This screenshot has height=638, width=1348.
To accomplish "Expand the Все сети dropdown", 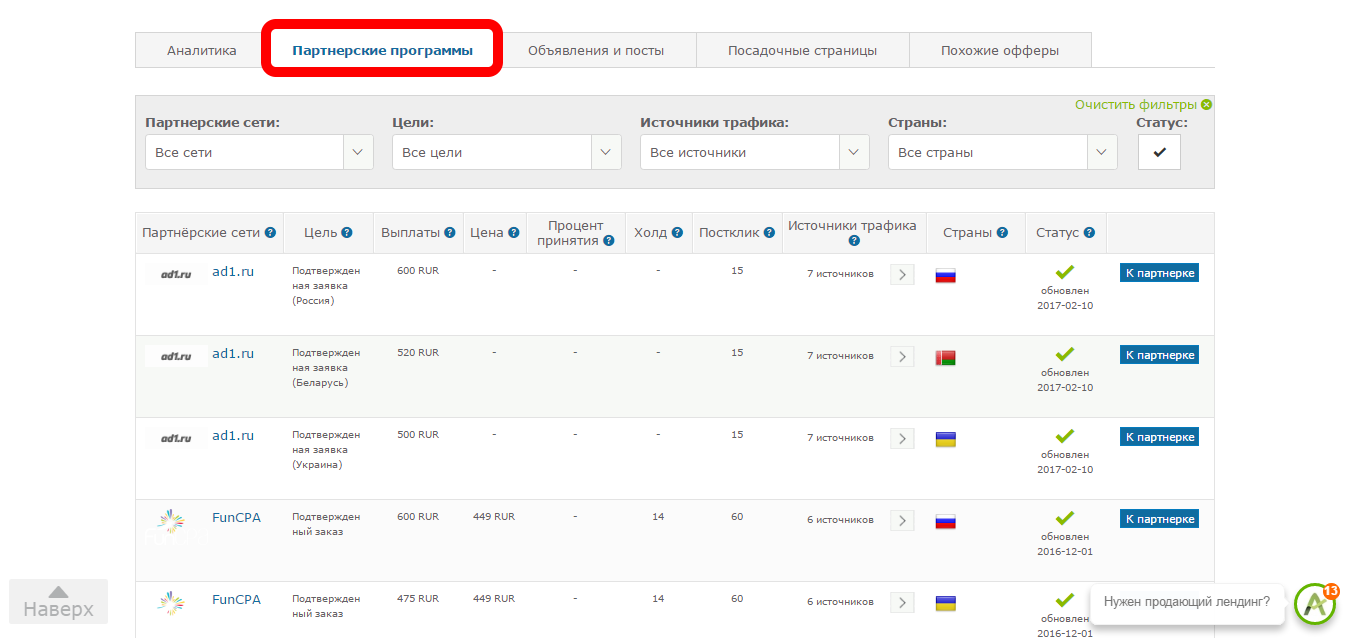I will [x=259, y=153].
